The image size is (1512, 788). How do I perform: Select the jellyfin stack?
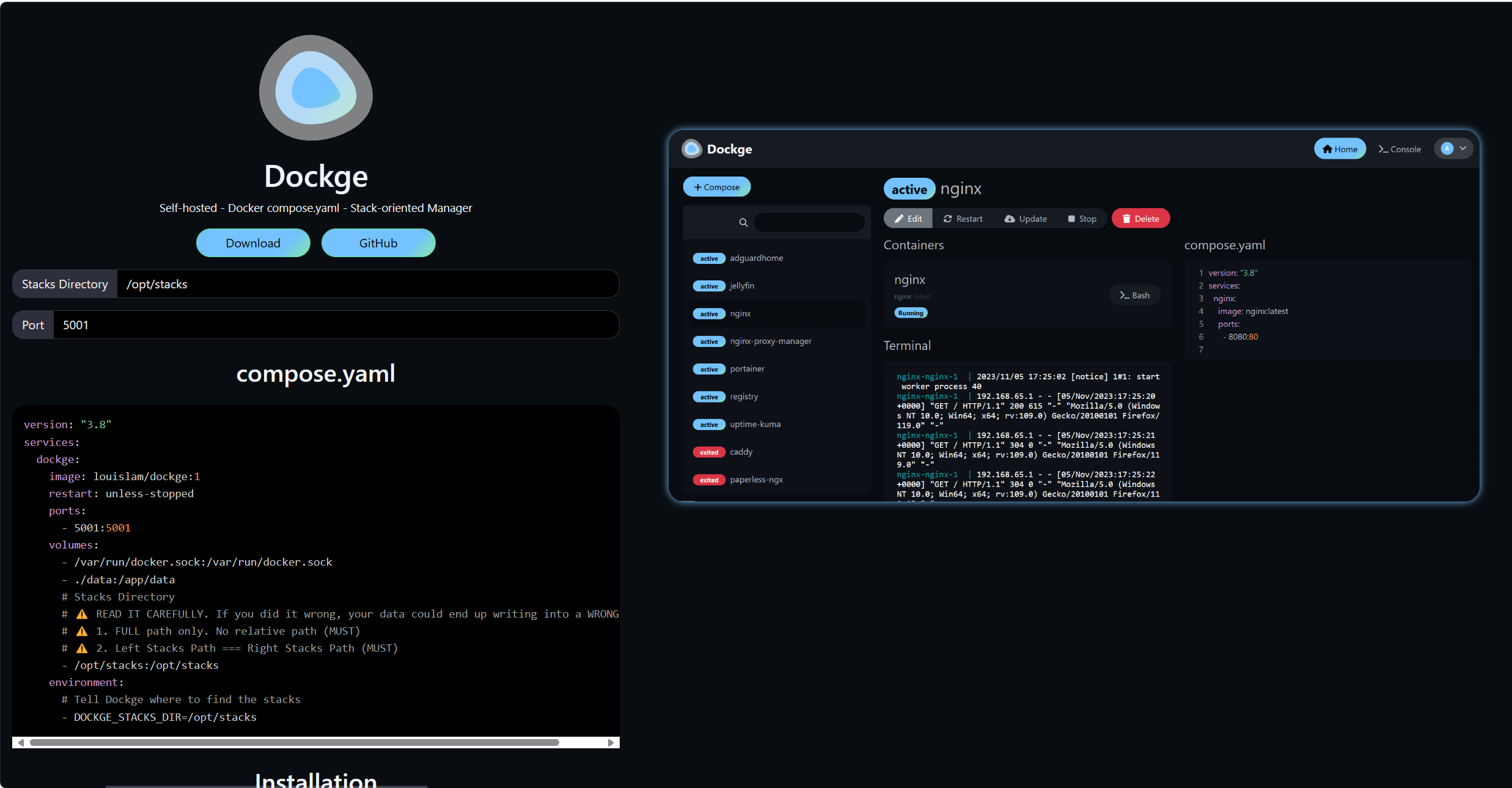(x=741, y=286)
